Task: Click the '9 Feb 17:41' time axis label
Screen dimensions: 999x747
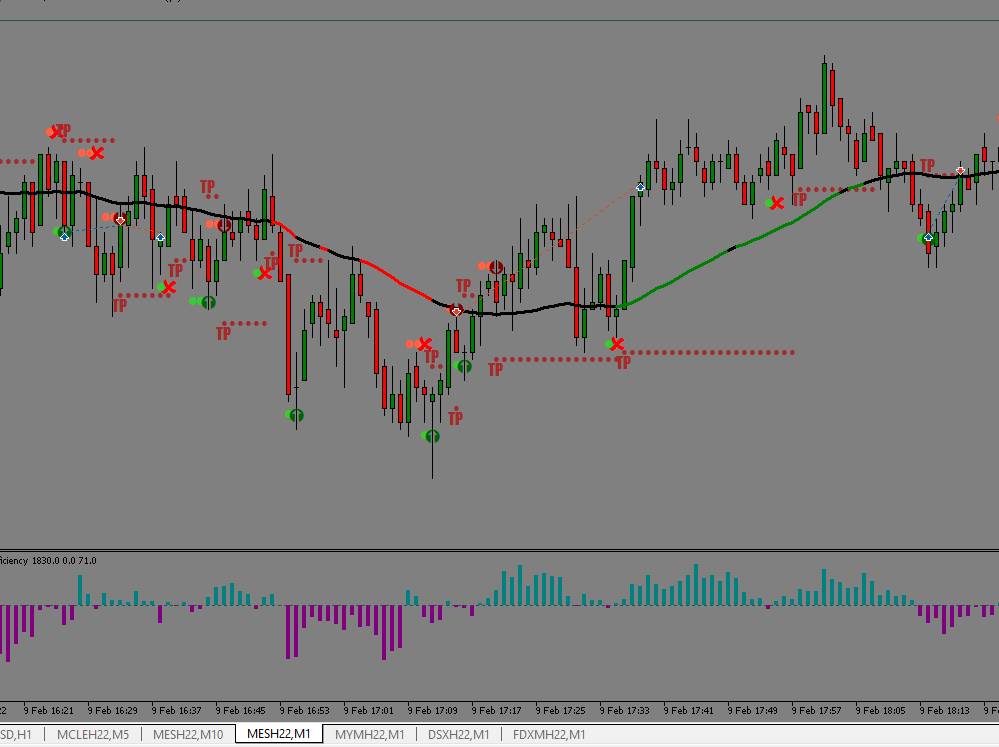Action: coord(689,710)
